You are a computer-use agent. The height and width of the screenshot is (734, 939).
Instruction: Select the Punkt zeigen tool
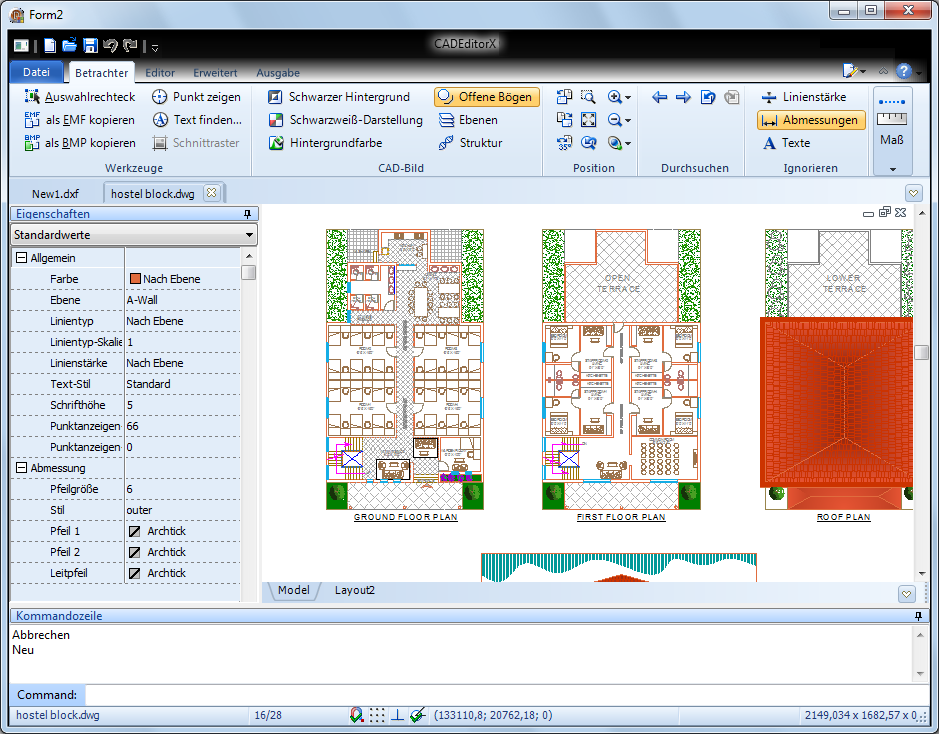pos(196,97)
